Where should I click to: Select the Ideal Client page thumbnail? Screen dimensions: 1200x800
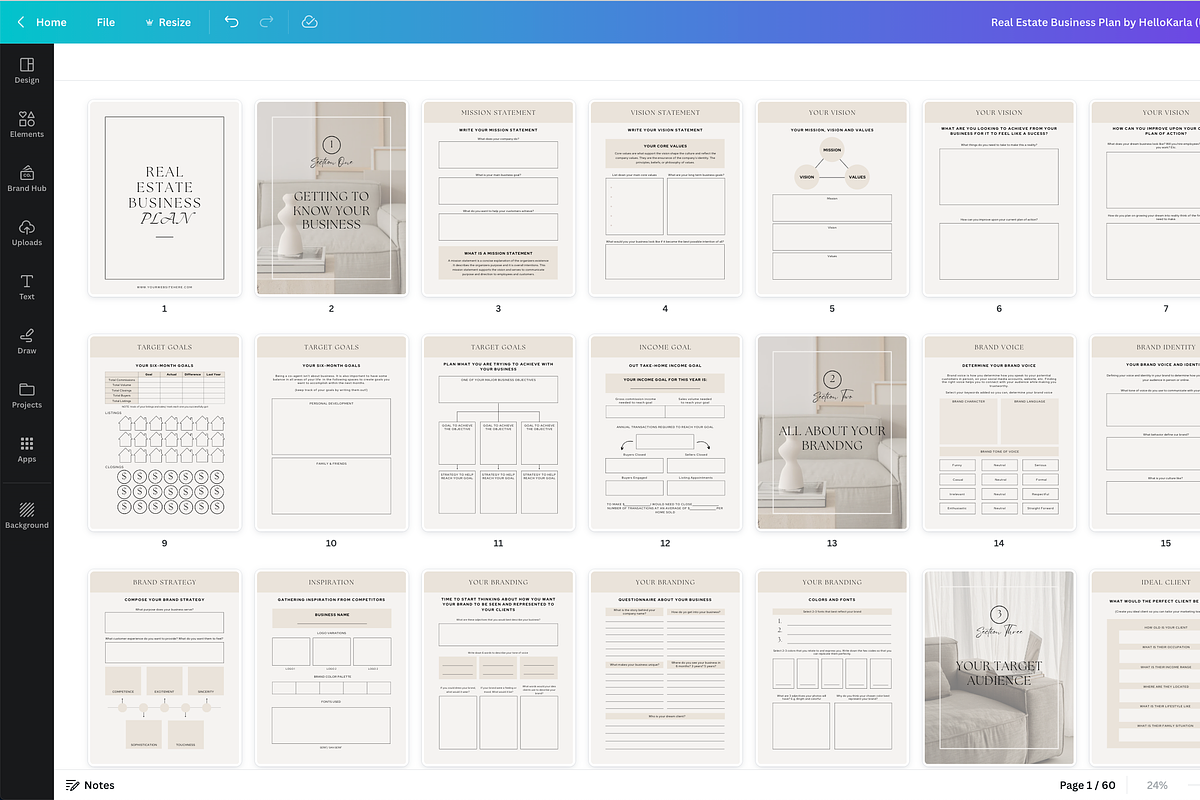(x=1145, y=668)
